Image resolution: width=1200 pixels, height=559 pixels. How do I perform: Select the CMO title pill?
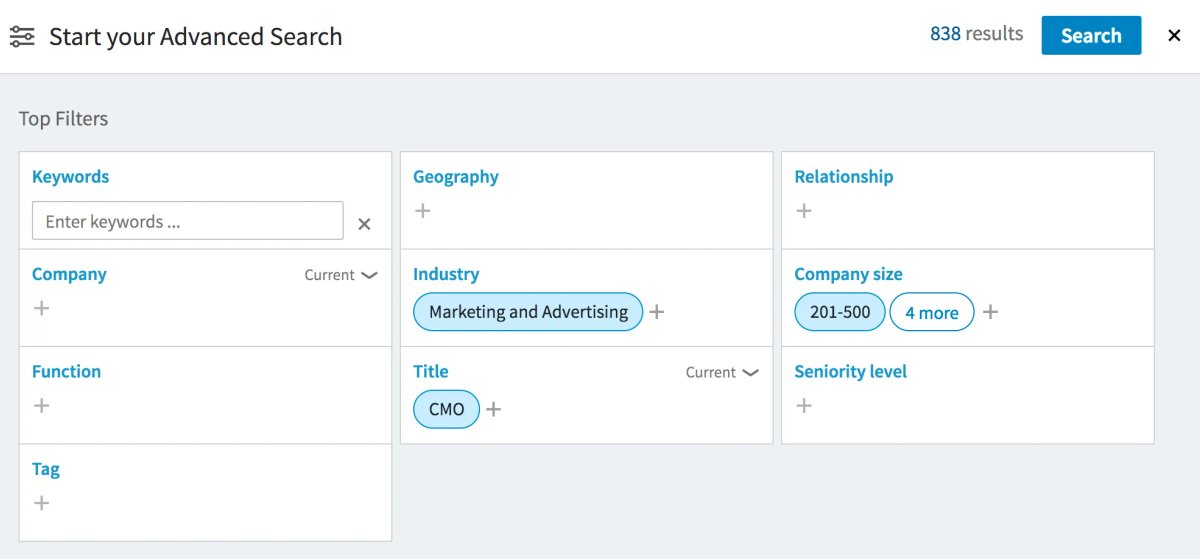(x=446, y=409)
